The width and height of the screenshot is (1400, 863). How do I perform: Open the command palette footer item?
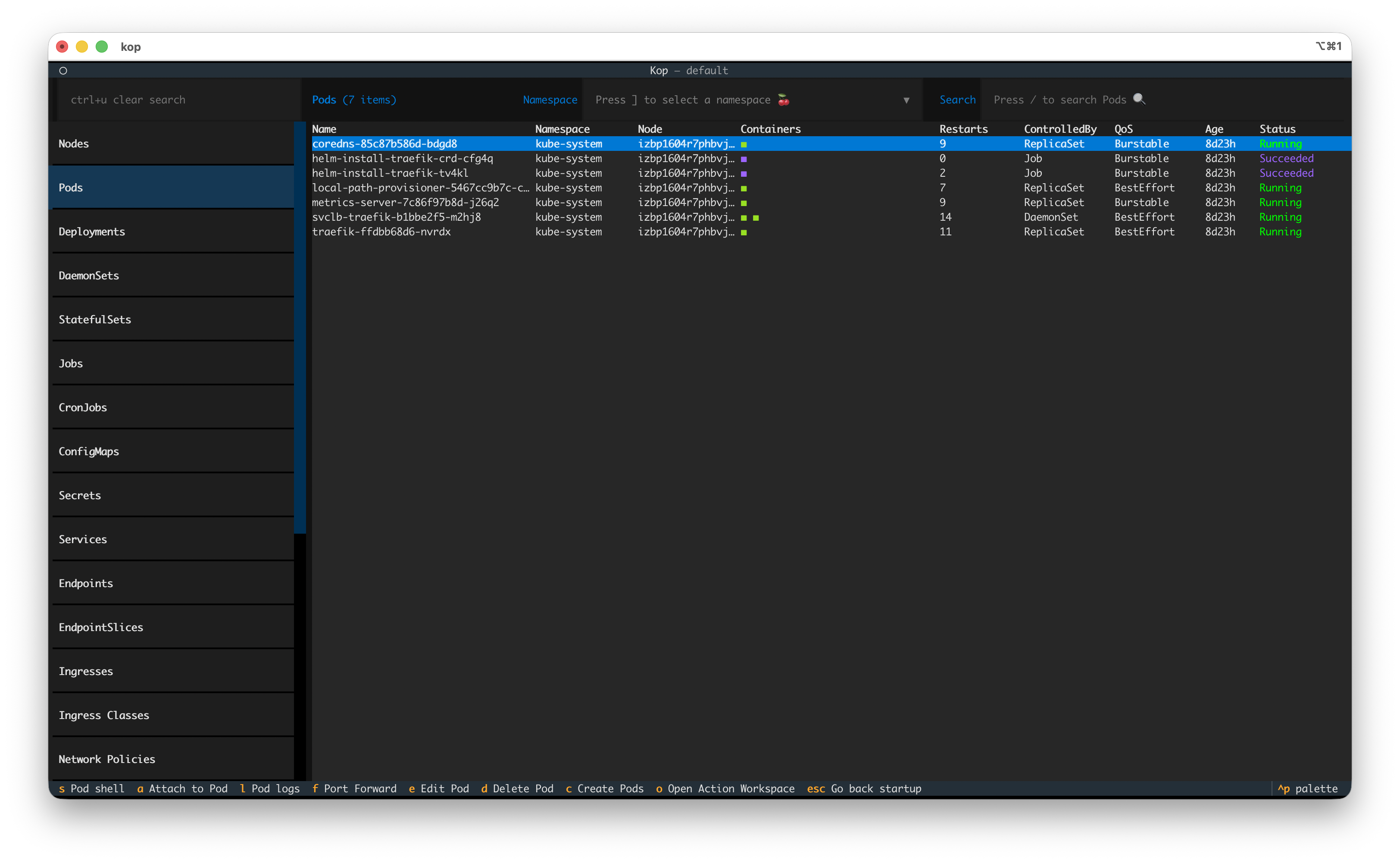[1307, 789]
